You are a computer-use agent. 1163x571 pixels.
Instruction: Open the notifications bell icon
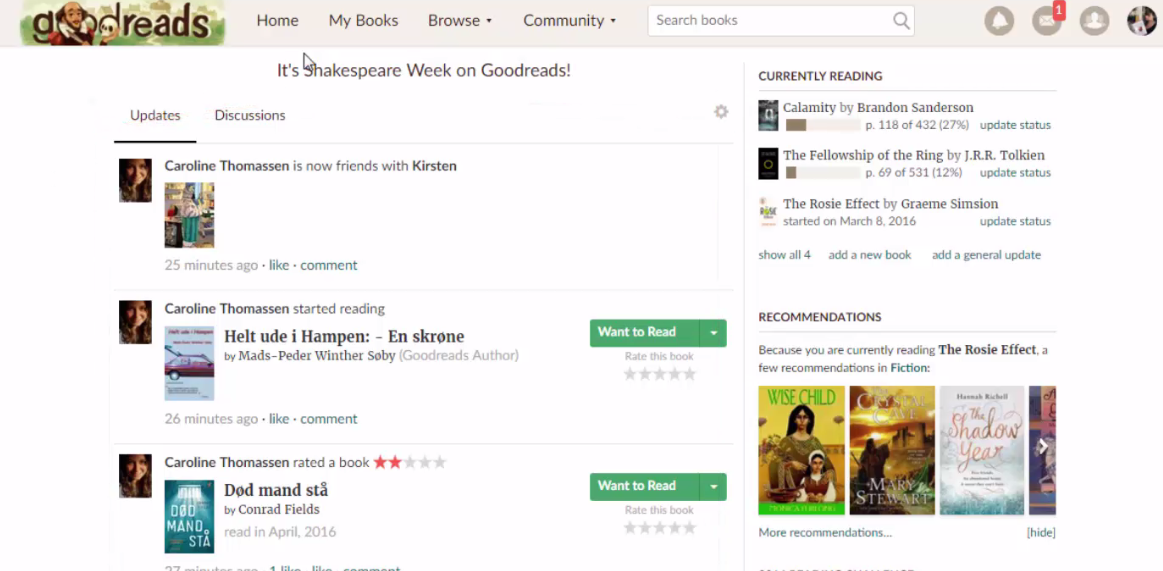(999, 20)
